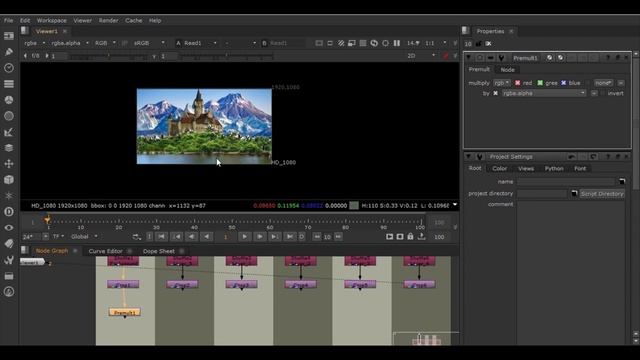Toggle playback loop mode button

tap(137, 237)
